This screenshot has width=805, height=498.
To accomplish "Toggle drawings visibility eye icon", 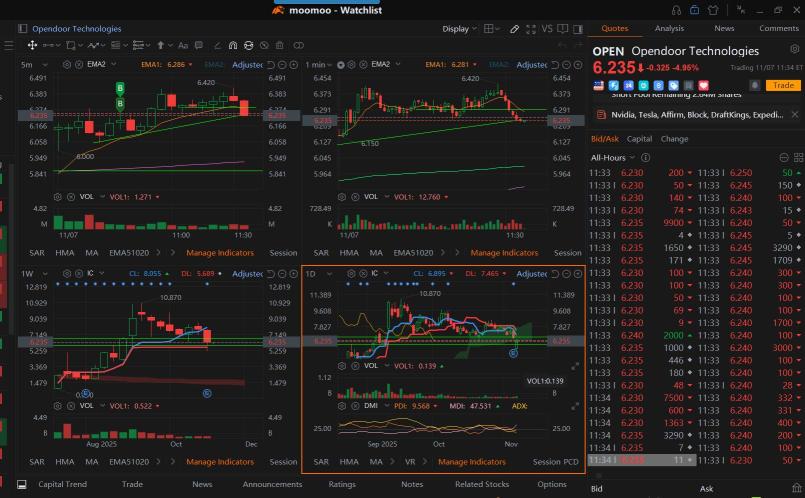I will click(x=264, y=45).
